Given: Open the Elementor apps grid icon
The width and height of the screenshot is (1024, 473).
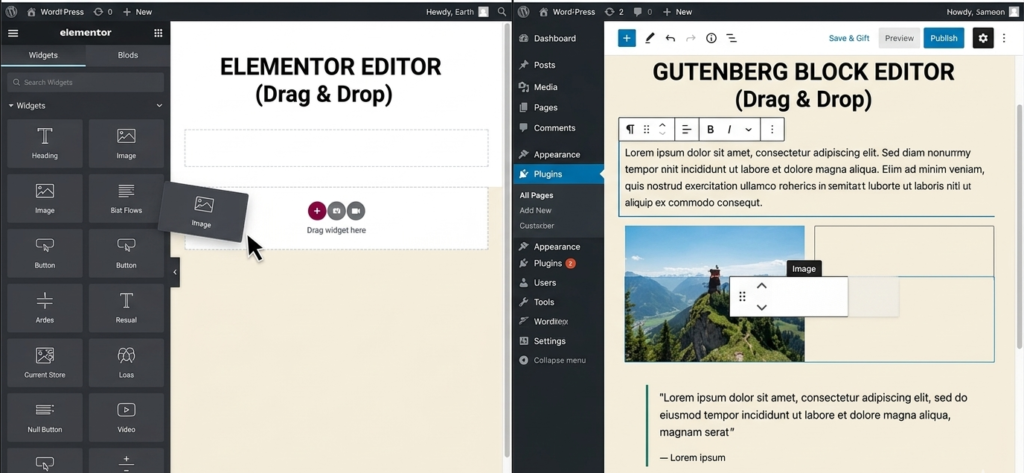Looking at the screenshot, I should [158, 33].
